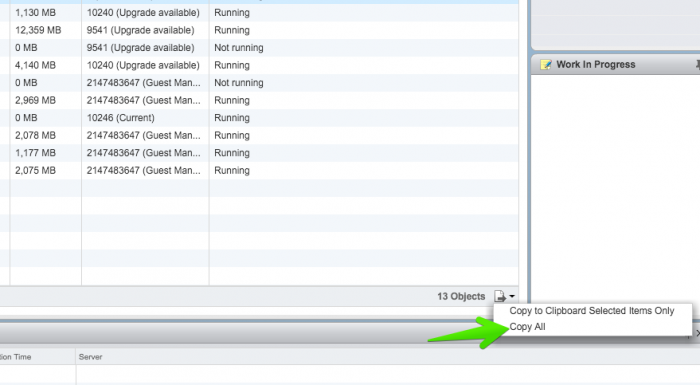
Task: Click the Work In Progress notepad icon
Action: [546, 65]
